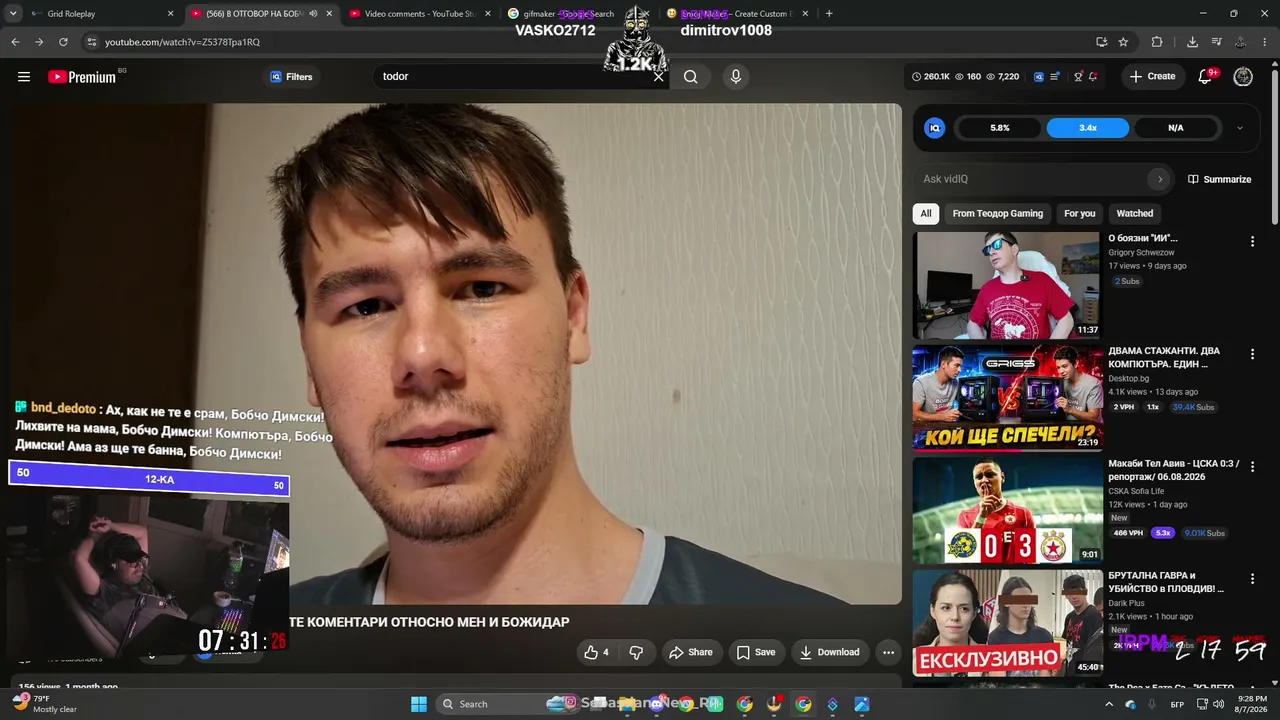Image resolution: width=1280 pixels, height=720 pixels.
Task: Click the Download button
Action: pos(829,652)
